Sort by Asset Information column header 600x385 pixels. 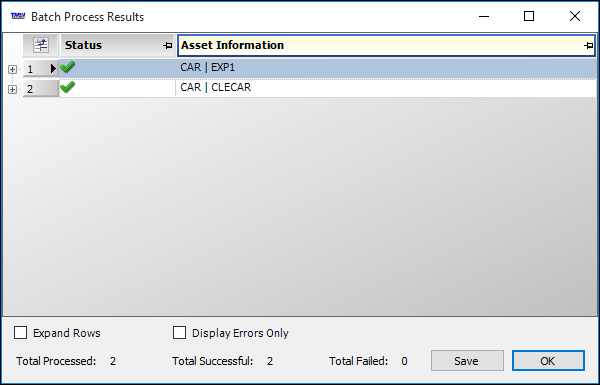coord(232,45)
